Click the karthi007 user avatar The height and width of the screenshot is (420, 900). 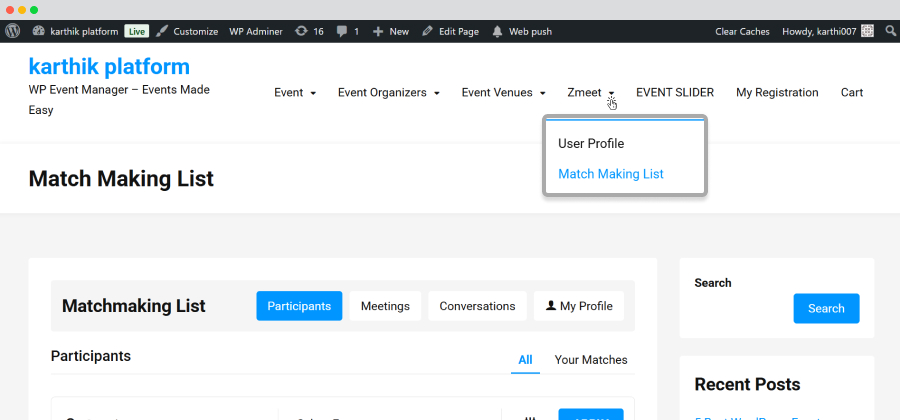(x=867, y=31)
